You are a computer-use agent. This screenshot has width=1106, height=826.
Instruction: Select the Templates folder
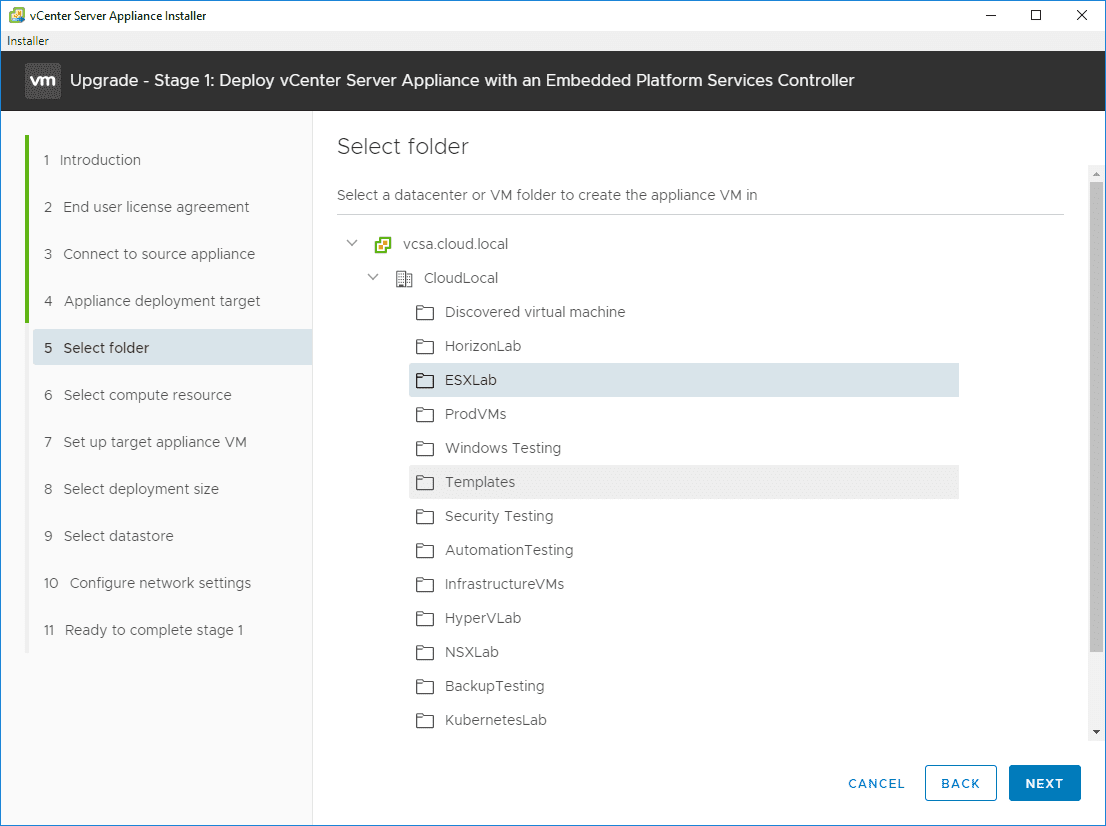480,482
